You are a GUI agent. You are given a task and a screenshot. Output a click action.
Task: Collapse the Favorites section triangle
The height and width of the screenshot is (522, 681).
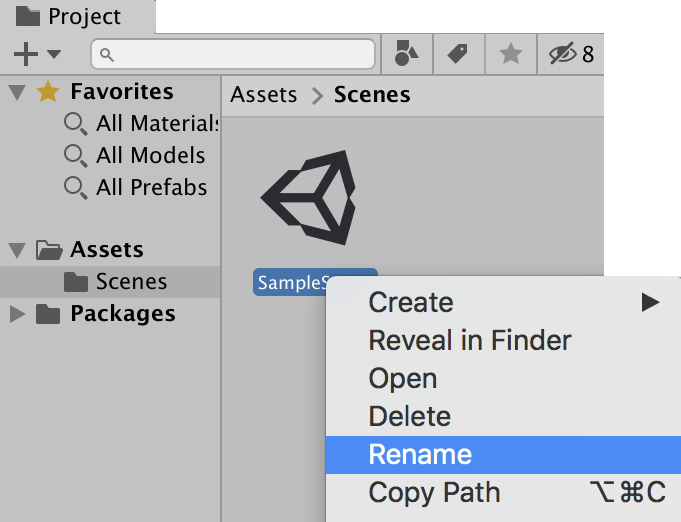[17, 93]
